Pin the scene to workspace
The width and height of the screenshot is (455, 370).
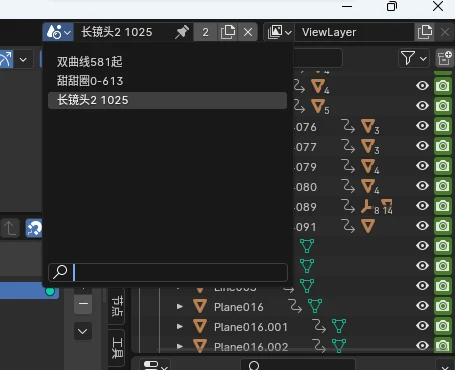(182, 32)
